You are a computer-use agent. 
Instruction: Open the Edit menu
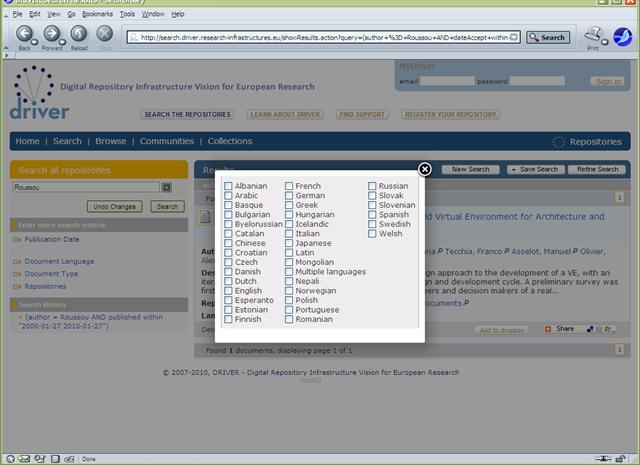click(35, 14)
